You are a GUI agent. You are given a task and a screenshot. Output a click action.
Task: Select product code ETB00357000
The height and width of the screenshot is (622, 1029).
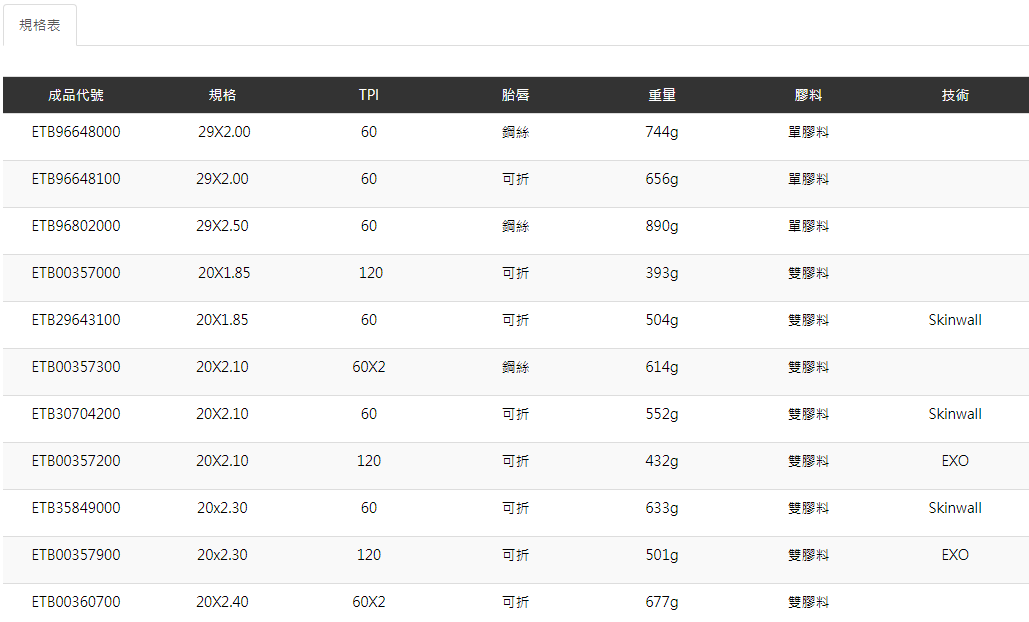point(76,273)
